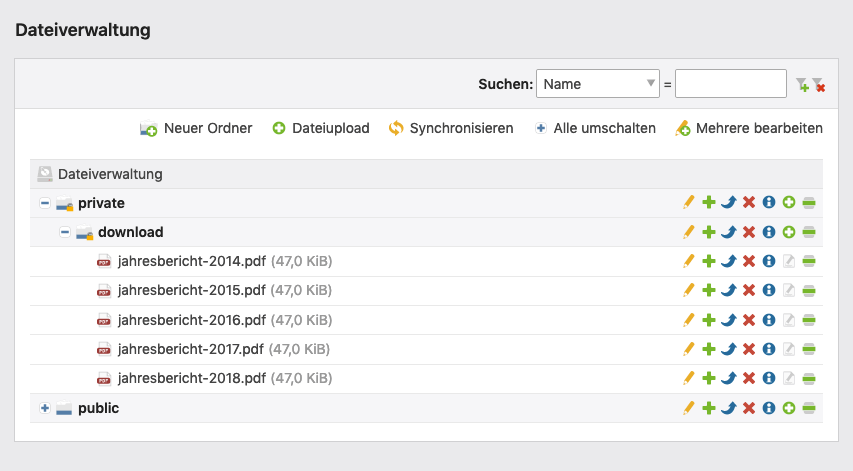
Task: Click the private folder name
Action: tap(101, 203)
